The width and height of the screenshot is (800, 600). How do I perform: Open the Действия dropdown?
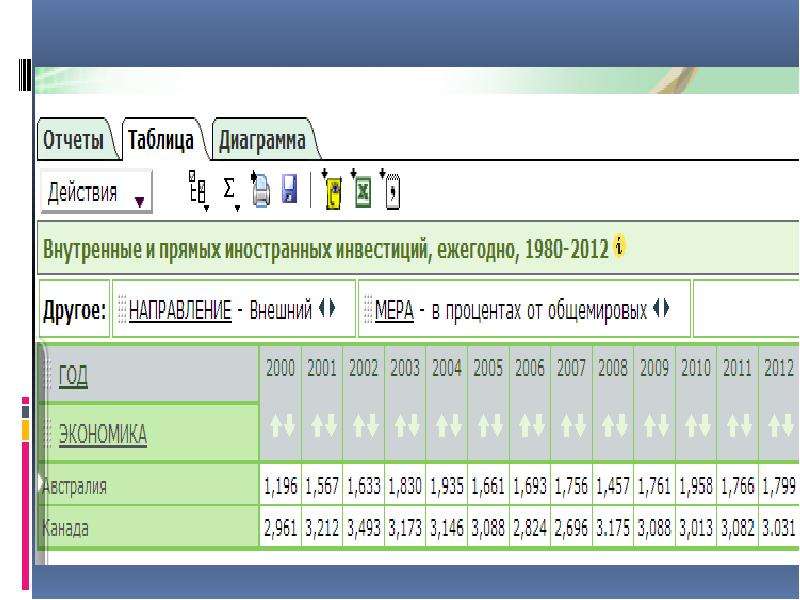96,191
